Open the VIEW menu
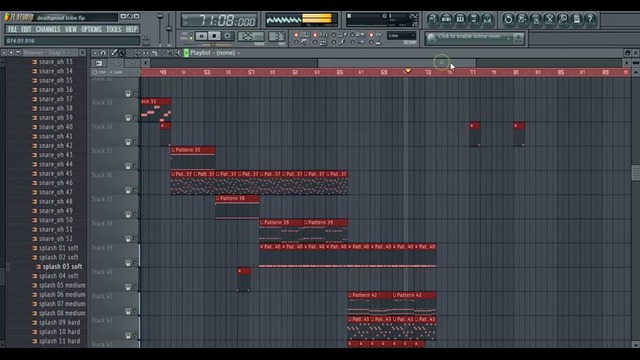The image size is (640, 360). [71, 29]
